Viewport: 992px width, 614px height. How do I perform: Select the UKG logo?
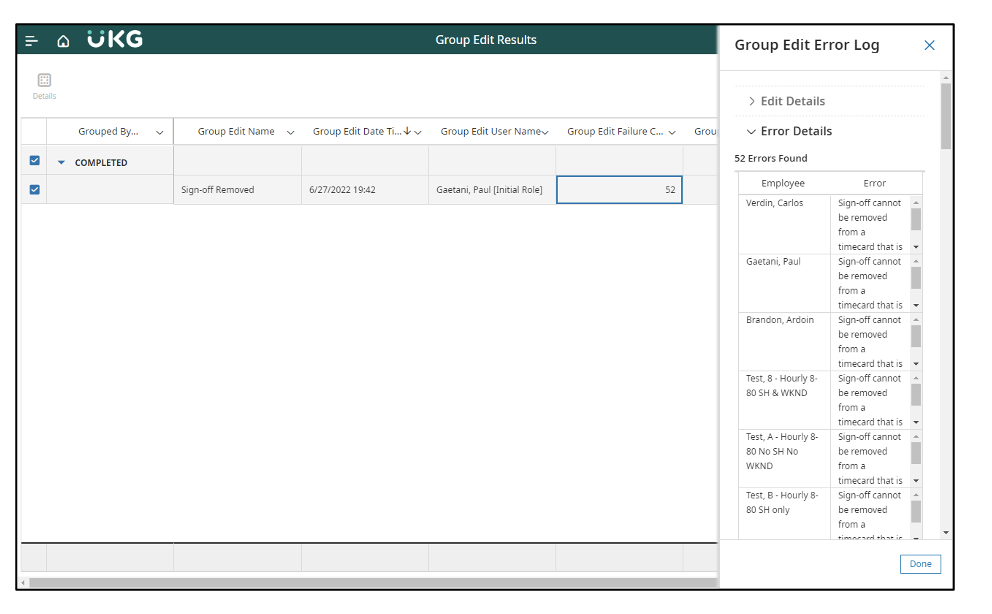click(x=113, y=39)
